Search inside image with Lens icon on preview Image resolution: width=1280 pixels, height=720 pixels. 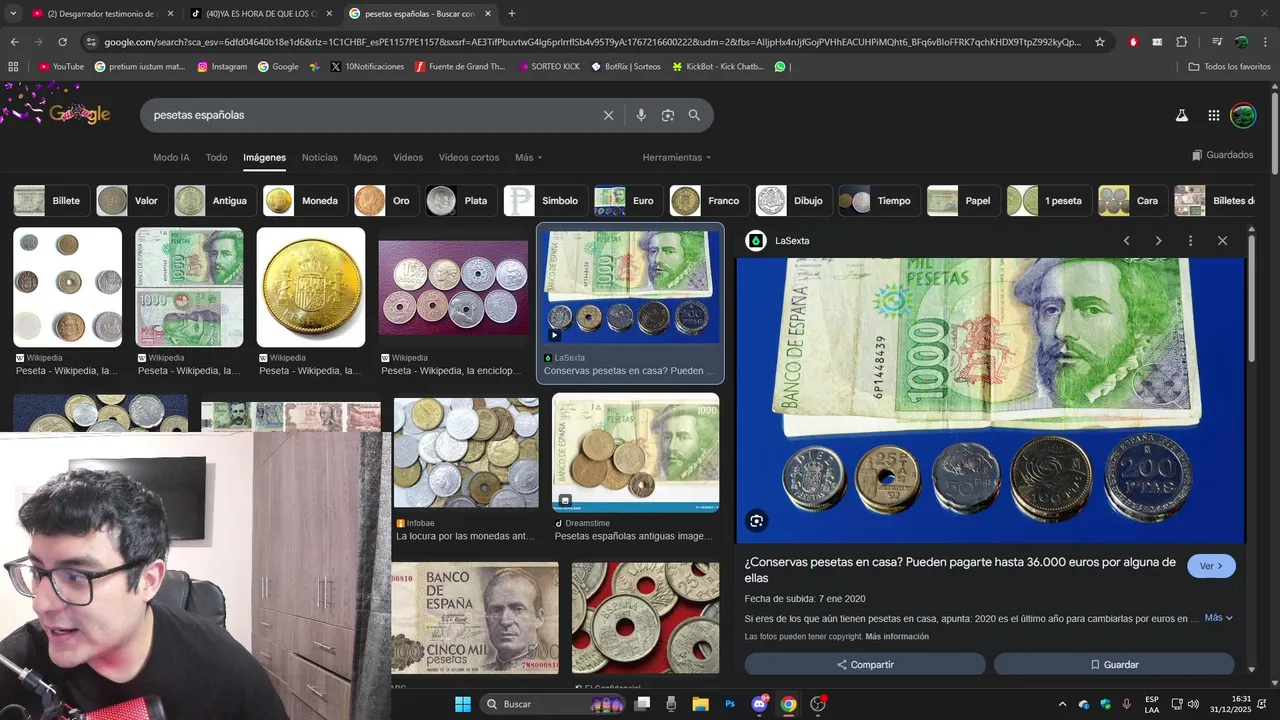pos(756,520)
